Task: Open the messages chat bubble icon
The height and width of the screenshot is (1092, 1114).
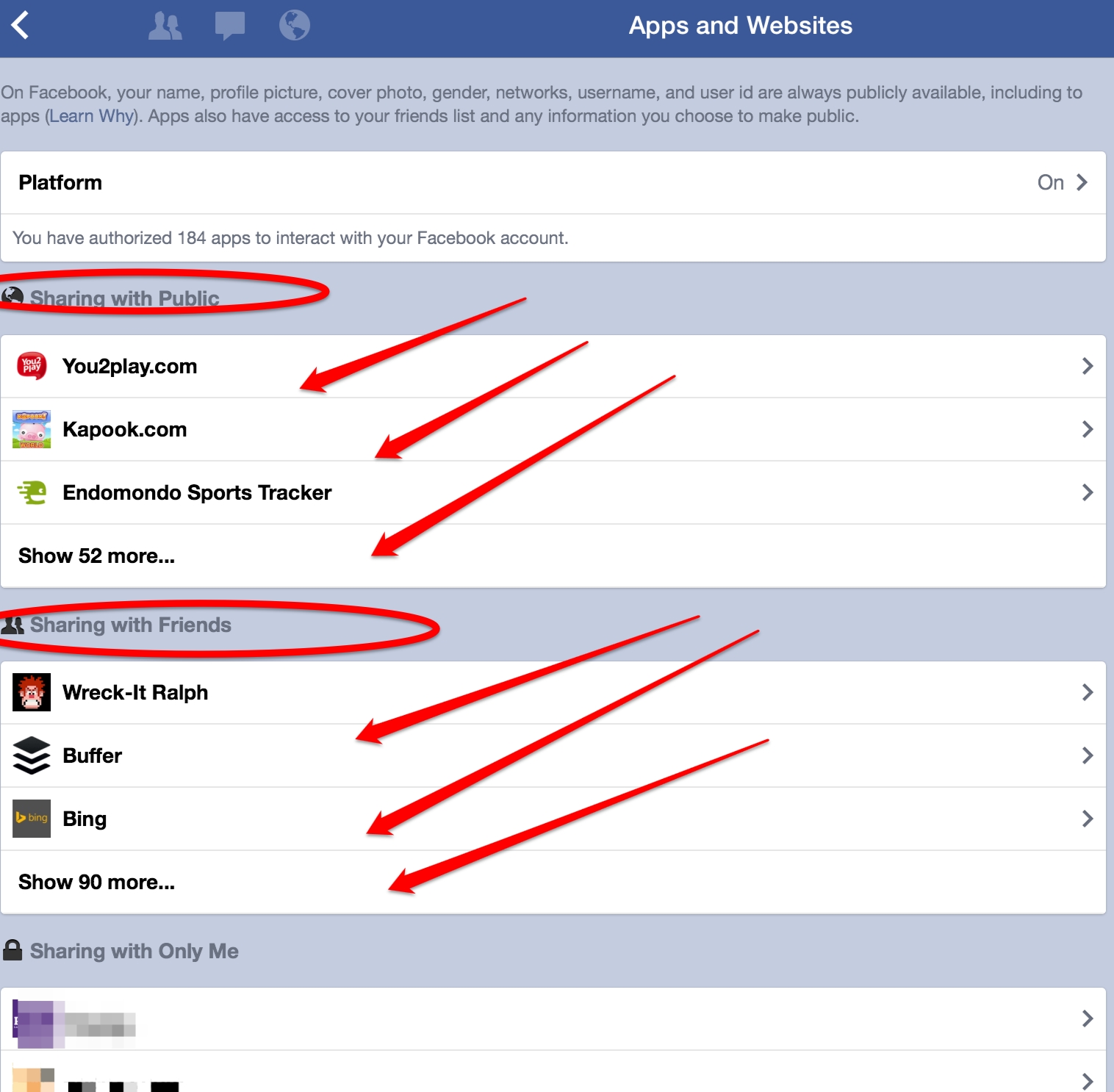Action: 230,26
